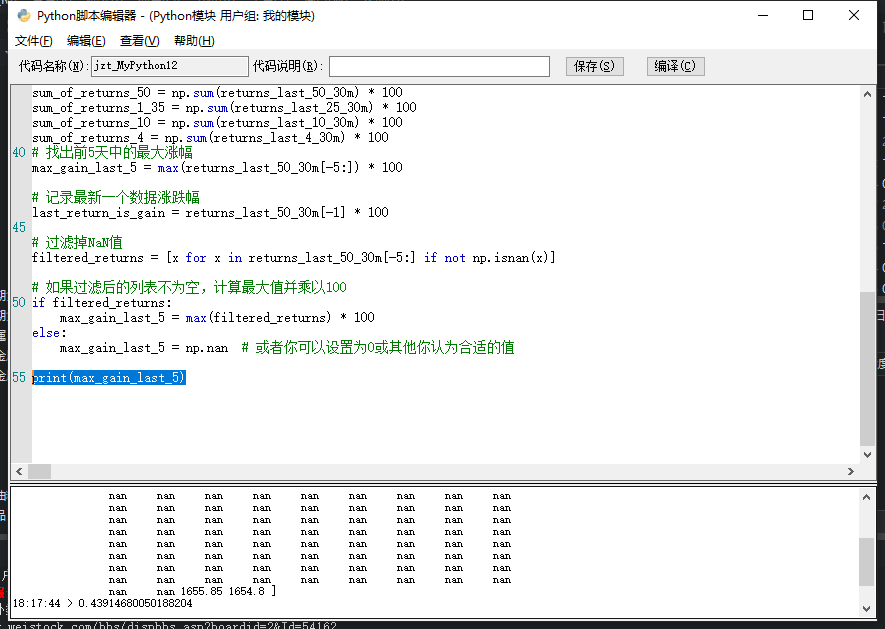Click line number 45 in the gutter
Screen dimensions: 885x629
tap(19, 228)
